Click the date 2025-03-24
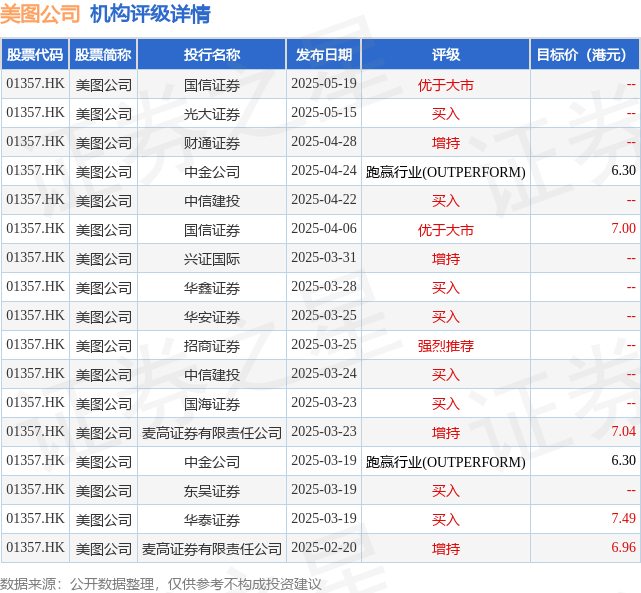Viewport: 641px width, 593px height. [x=324, y=374]
